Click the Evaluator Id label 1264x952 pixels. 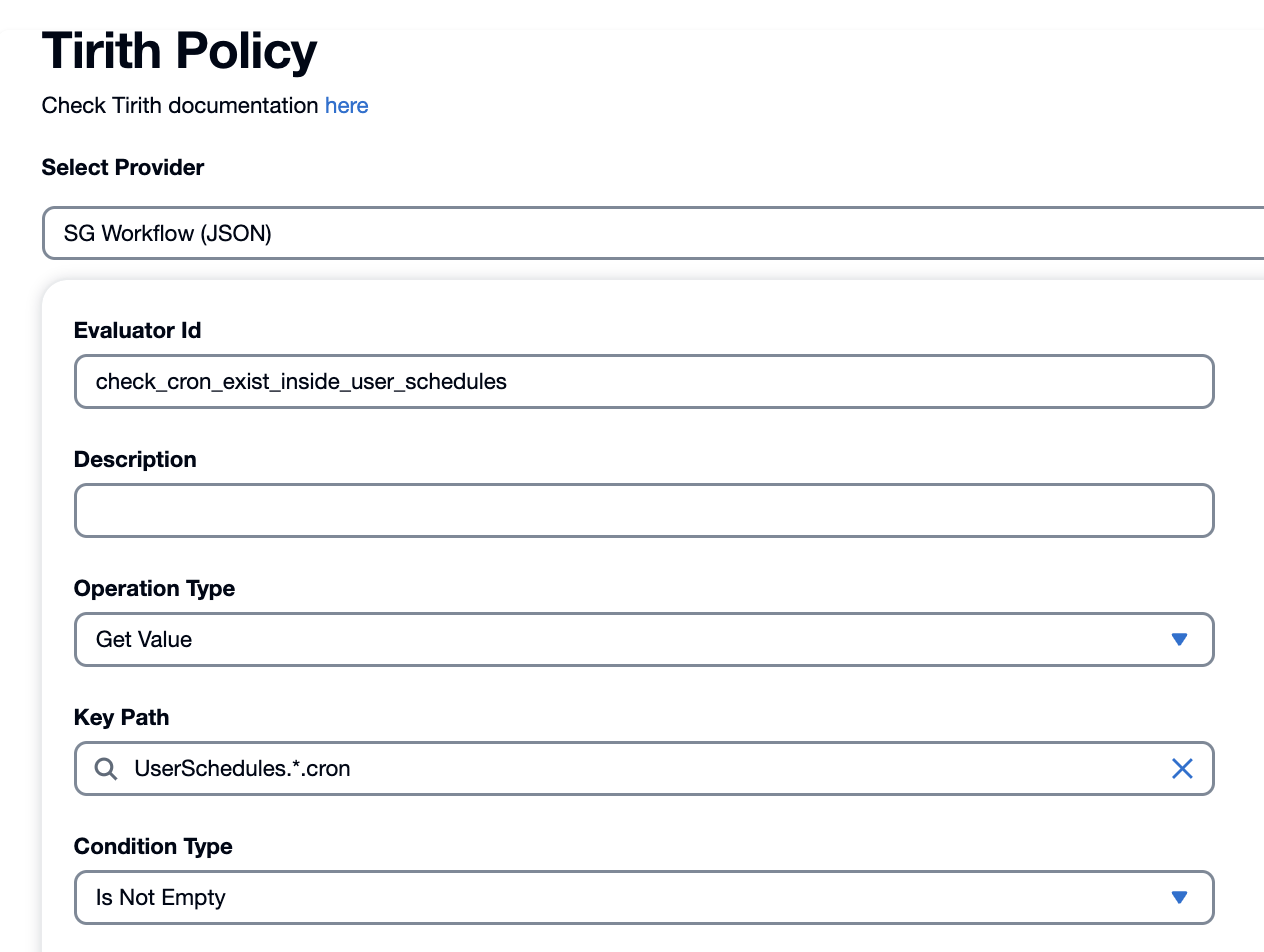tap(138, 331)
